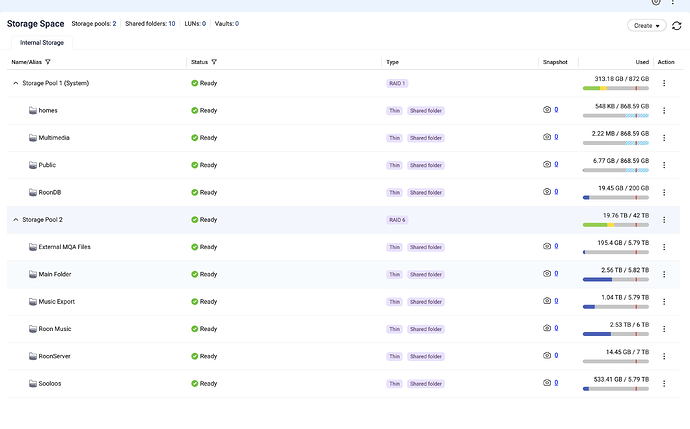Select the RoonDB folder row
This screenshot has width=690, height=429.
(343, 192)
